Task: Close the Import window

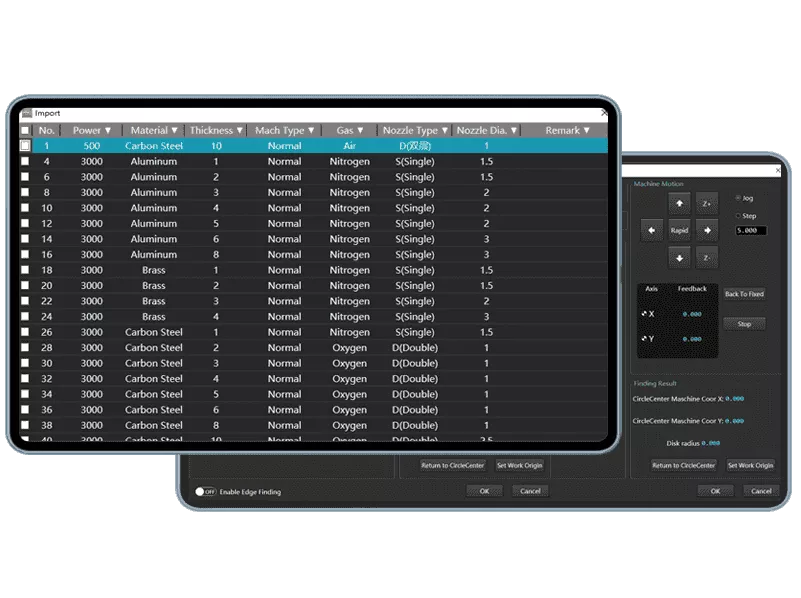Action: point(603,114)
